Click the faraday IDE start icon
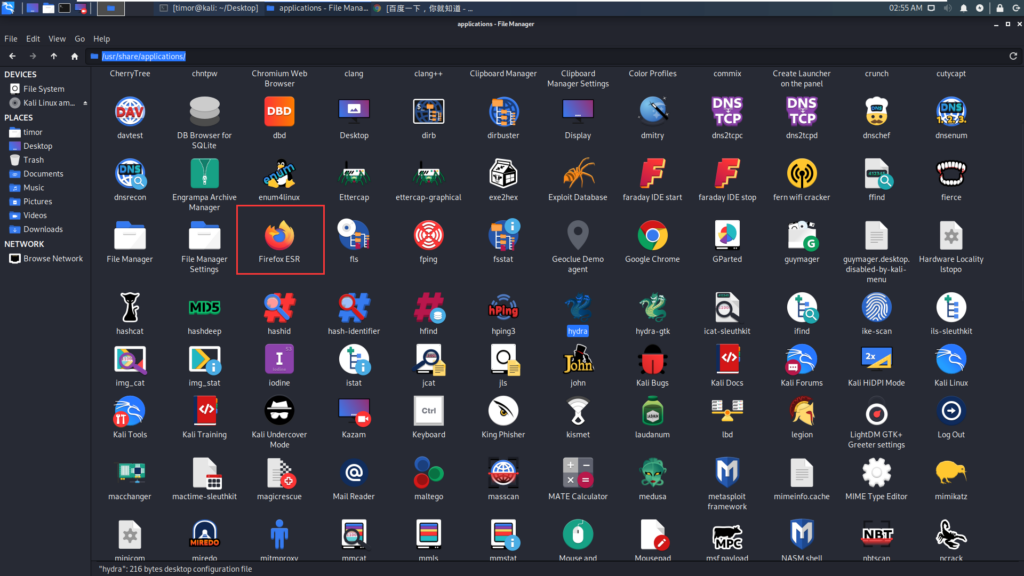 (652, 174)
